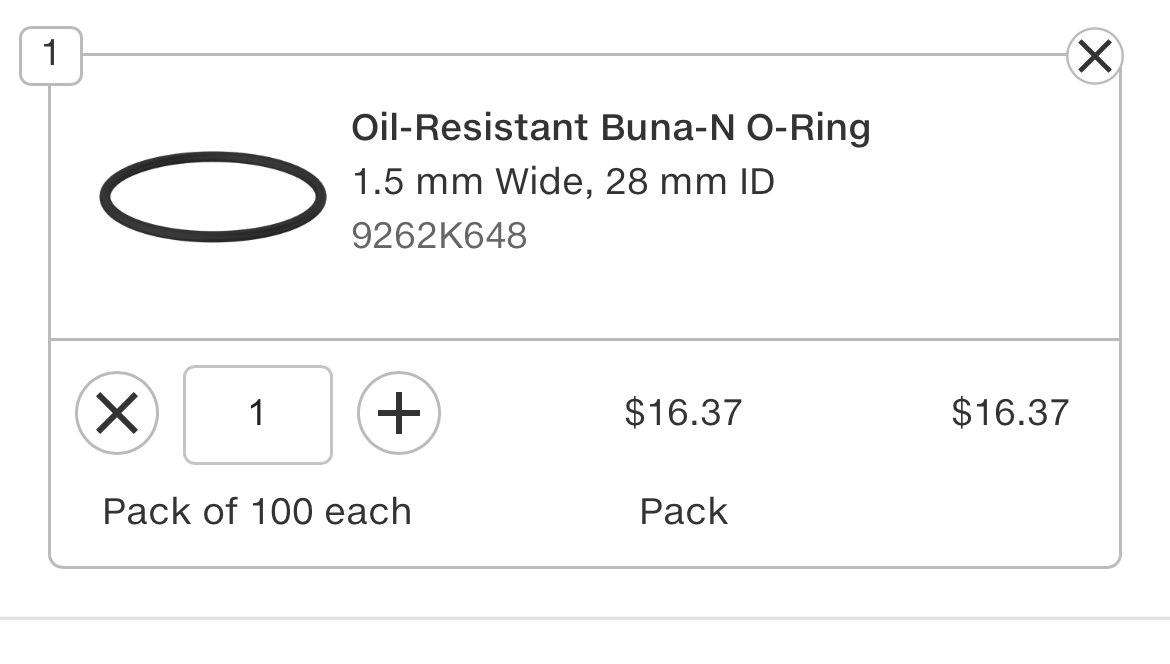Add another pack via circular plus icon
This screenshot has width=1170, height=664.
[x=398, y=413]
